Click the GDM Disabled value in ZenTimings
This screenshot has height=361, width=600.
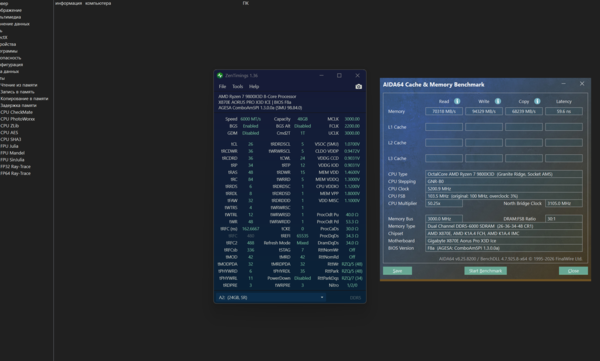[250, 133]
